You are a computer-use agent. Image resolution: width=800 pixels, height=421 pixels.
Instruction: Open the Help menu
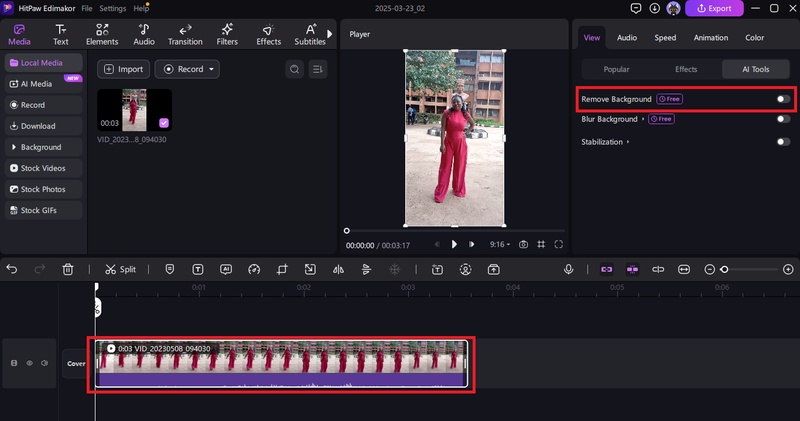point(140,8)
